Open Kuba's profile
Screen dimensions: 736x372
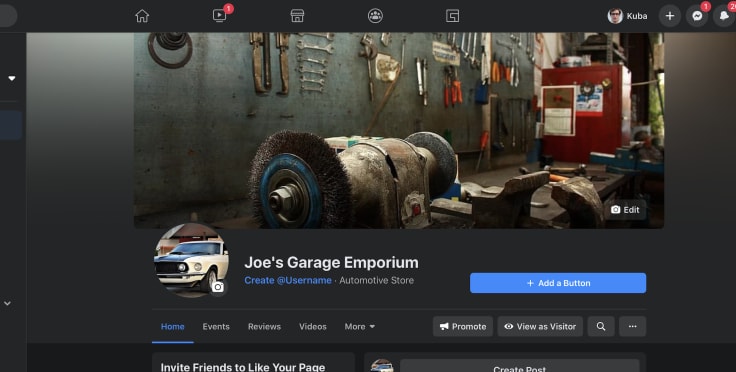tap(628, 16)
